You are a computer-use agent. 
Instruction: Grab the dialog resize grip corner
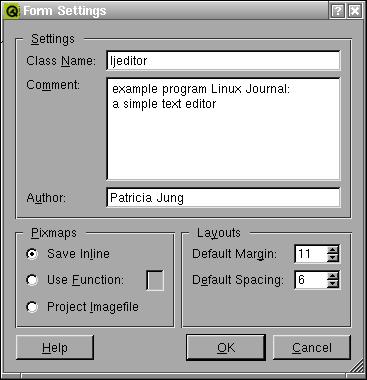pos(358,366)
